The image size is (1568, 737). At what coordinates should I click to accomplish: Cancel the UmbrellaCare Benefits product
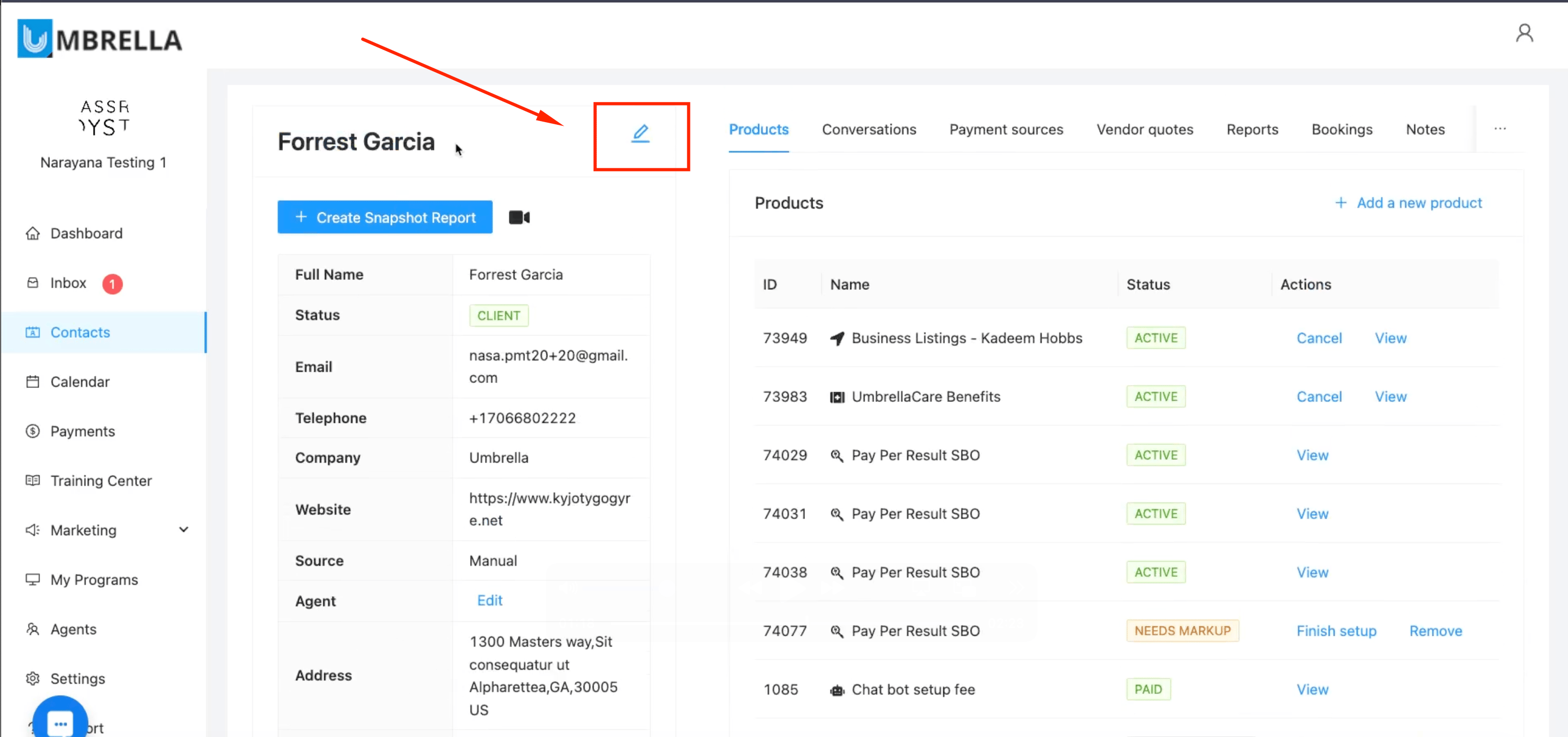1318,396
